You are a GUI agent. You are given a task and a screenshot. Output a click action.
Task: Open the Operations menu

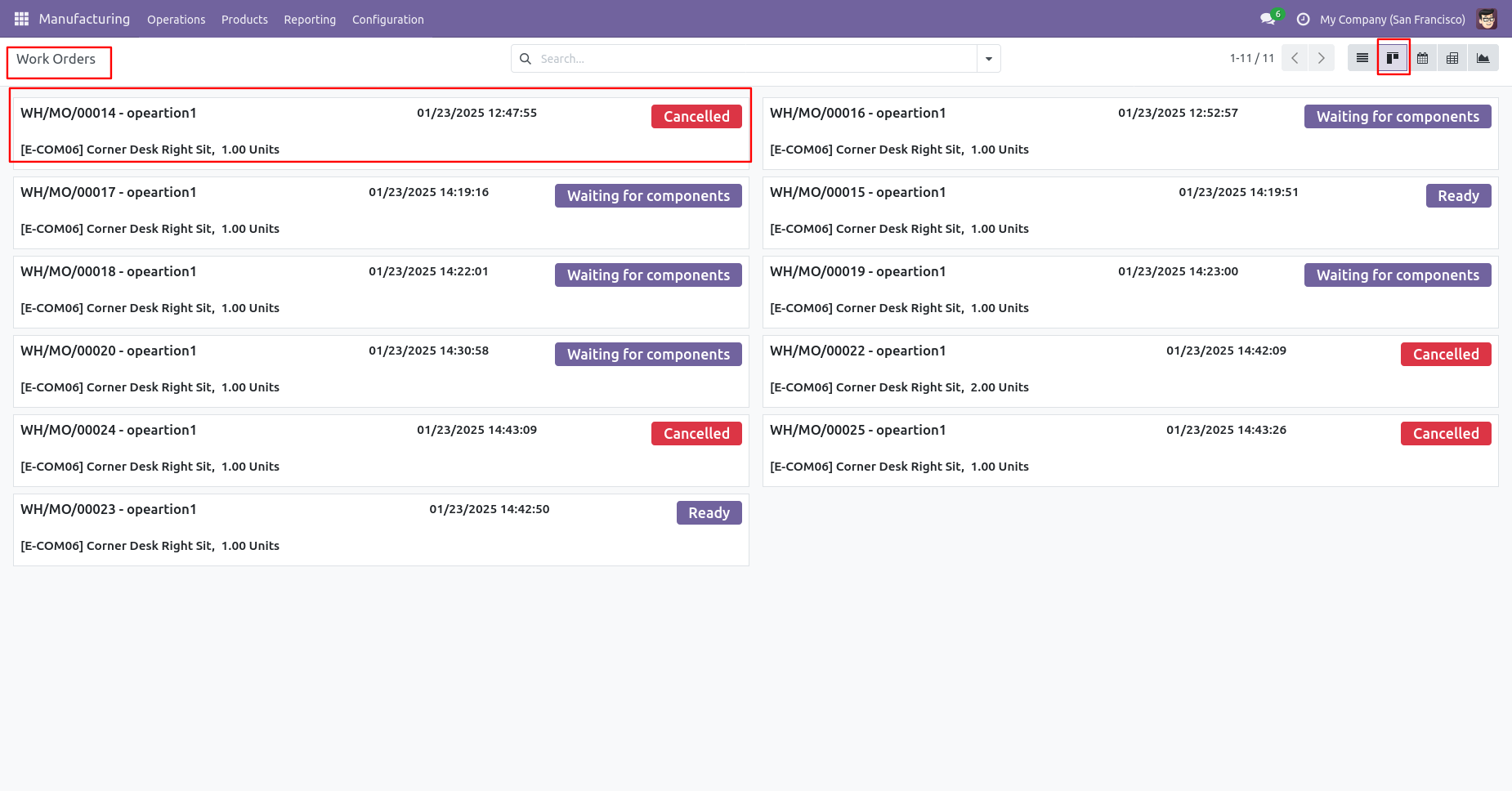click(176, 20)
